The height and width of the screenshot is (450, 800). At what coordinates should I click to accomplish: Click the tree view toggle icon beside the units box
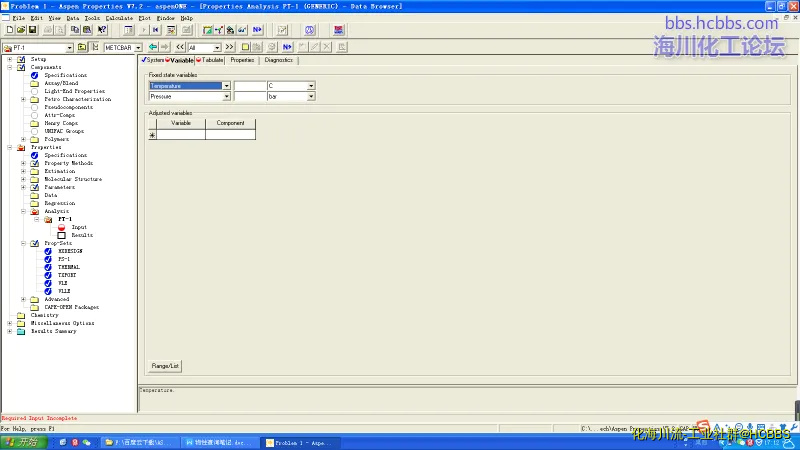point(95,47)
